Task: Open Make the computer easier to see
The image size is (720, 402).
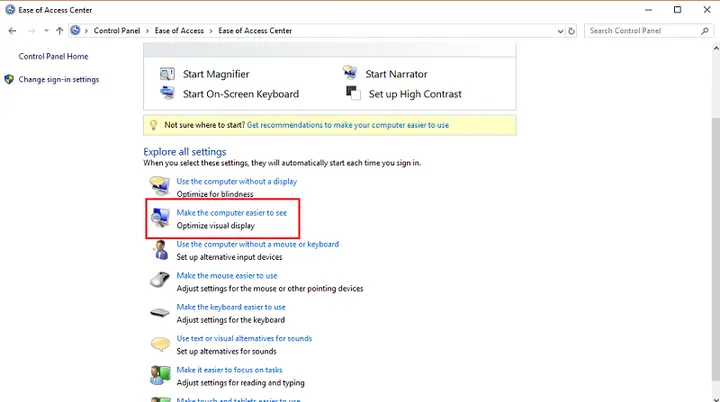Action: (x=232, y=213)
